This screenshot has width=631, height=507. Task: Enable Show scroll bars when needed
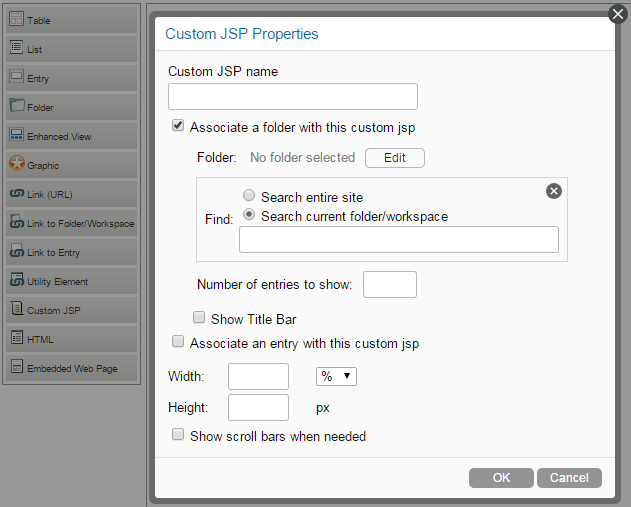click(x=178, y=435)
